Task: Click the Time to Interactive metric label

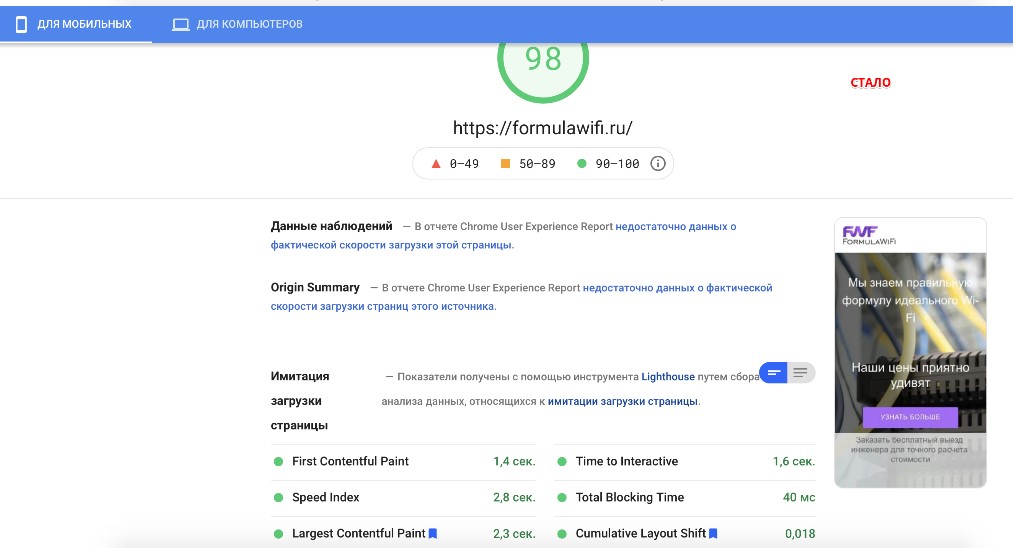Action: tap(627, 461)
